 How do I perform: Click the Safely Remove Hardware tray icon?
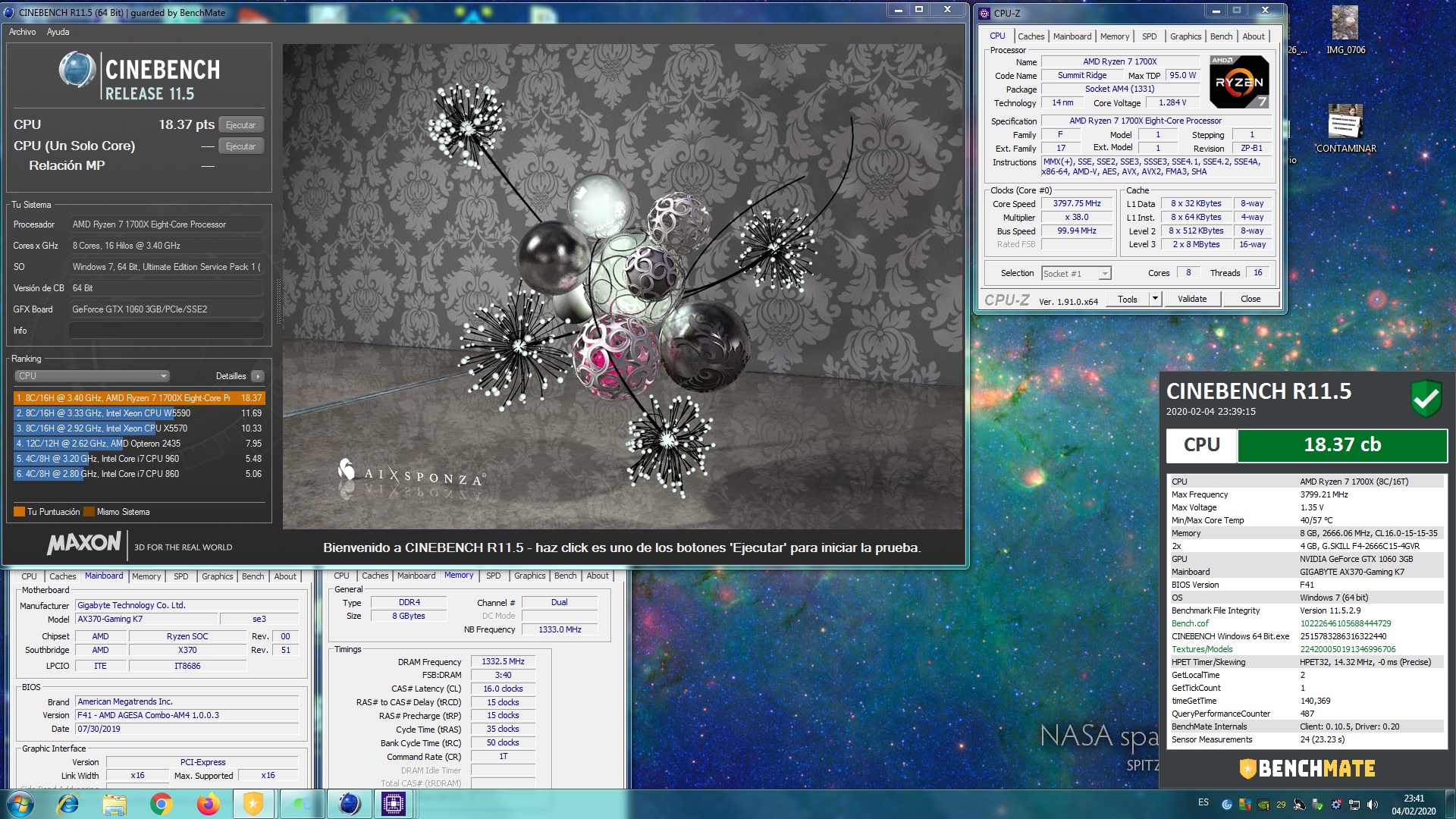[x=1318, y=805]
